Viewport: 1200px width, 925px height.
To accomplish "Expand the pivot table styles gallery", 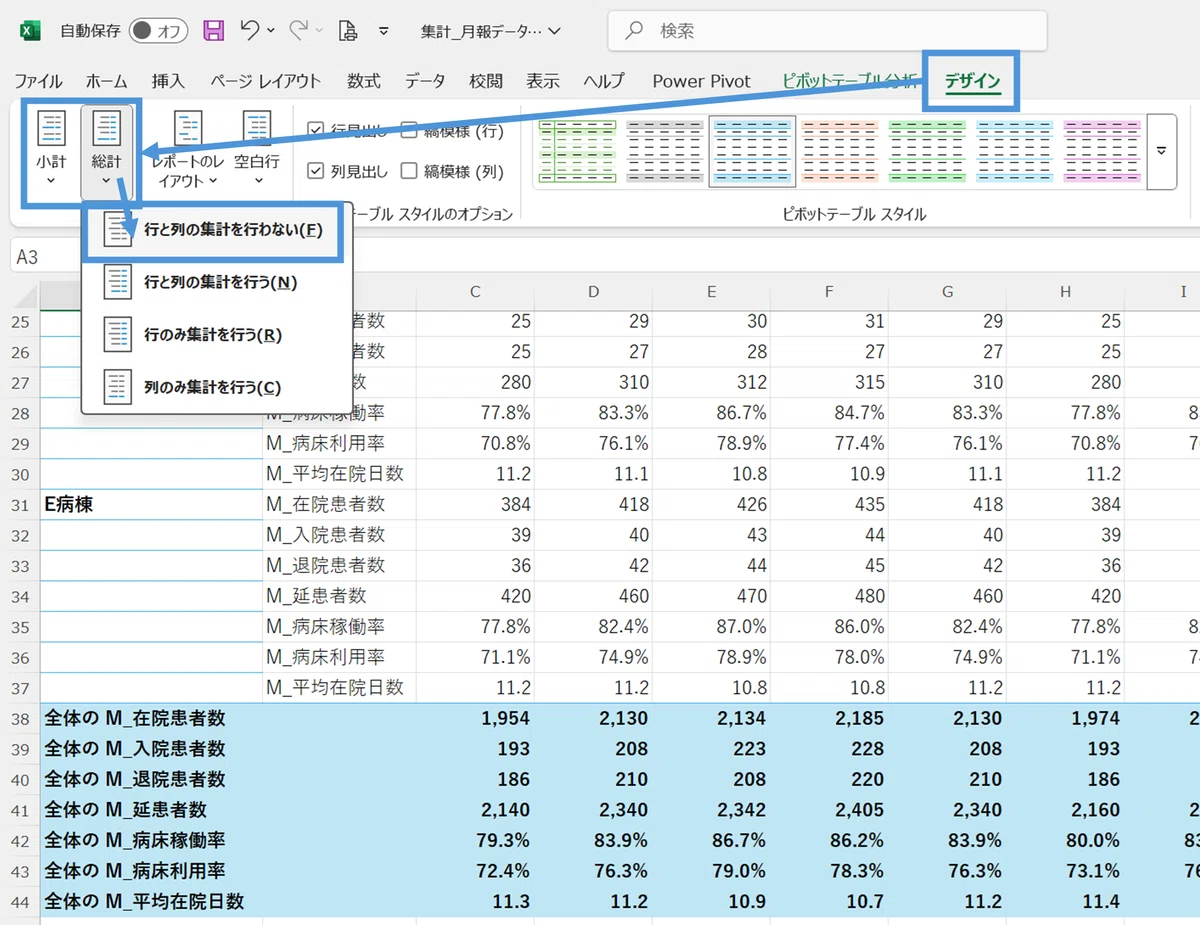I will pos(1162,152).
